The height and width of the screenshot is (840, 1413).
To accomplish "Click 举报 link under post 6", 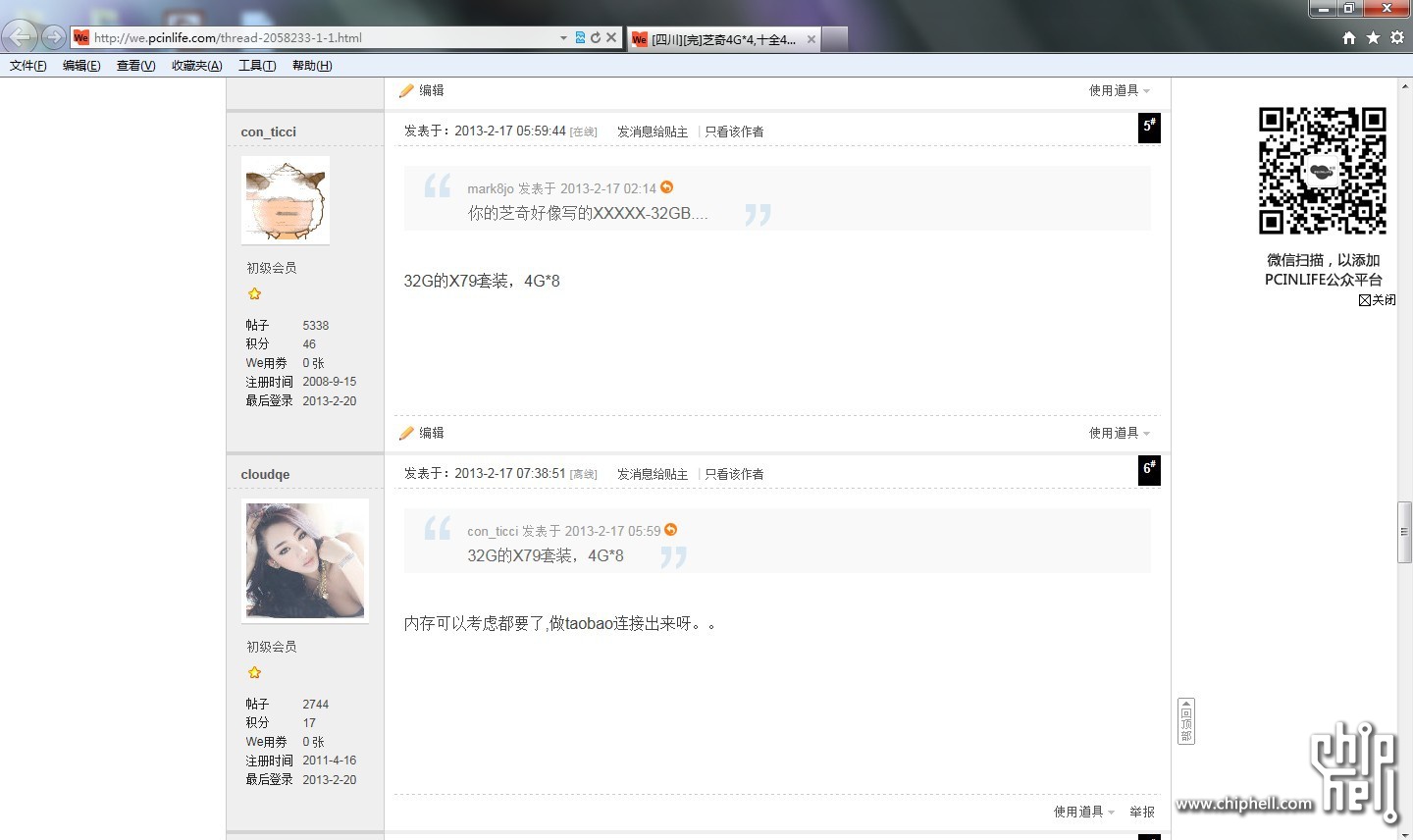I will 1142,812.
